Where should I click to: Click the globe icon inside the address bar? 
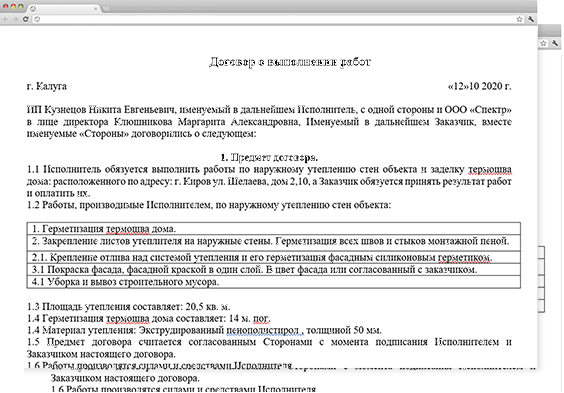37,19
